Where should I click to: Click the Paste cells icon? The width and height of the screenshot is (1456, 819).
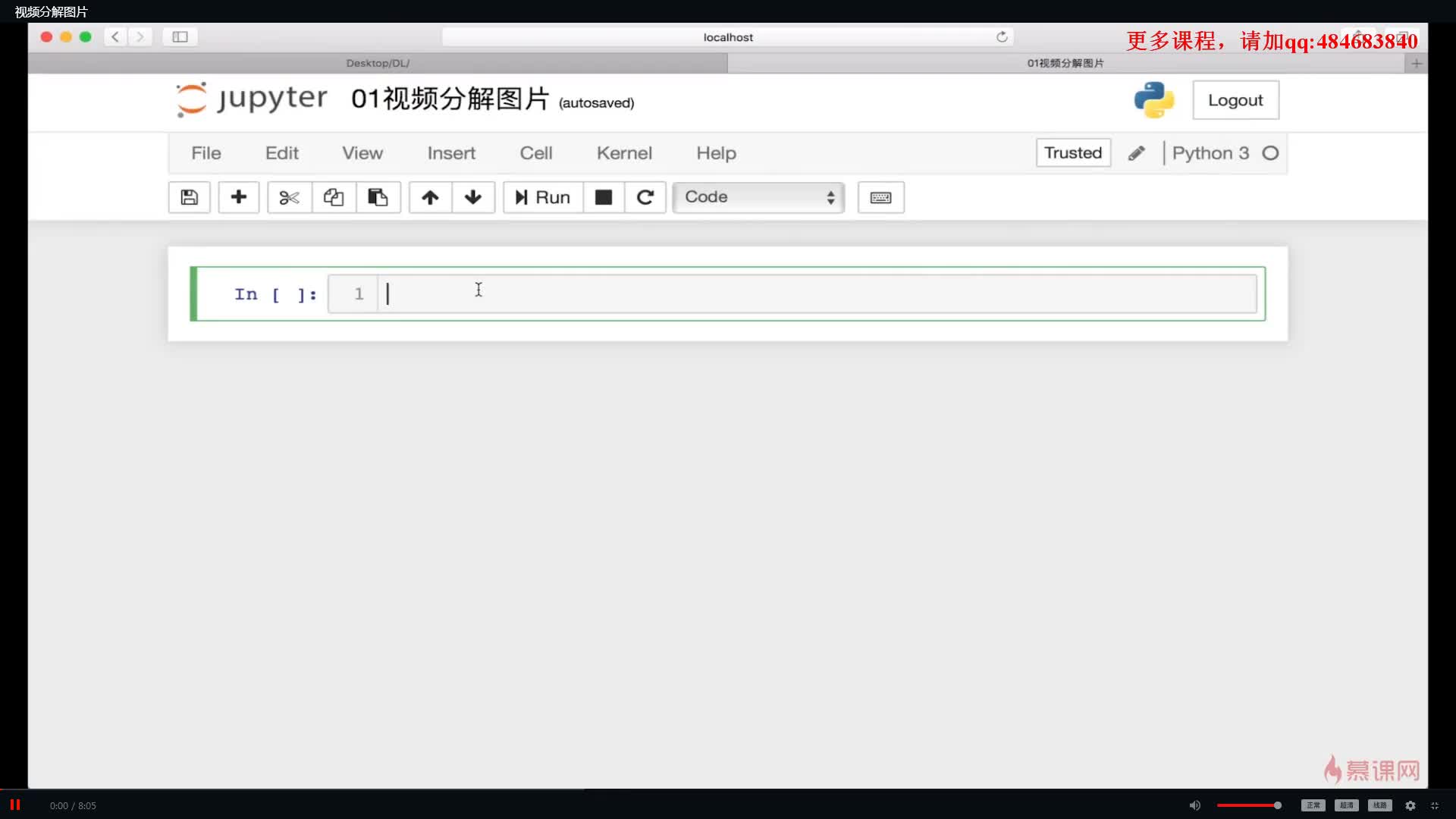pos(377,197)
